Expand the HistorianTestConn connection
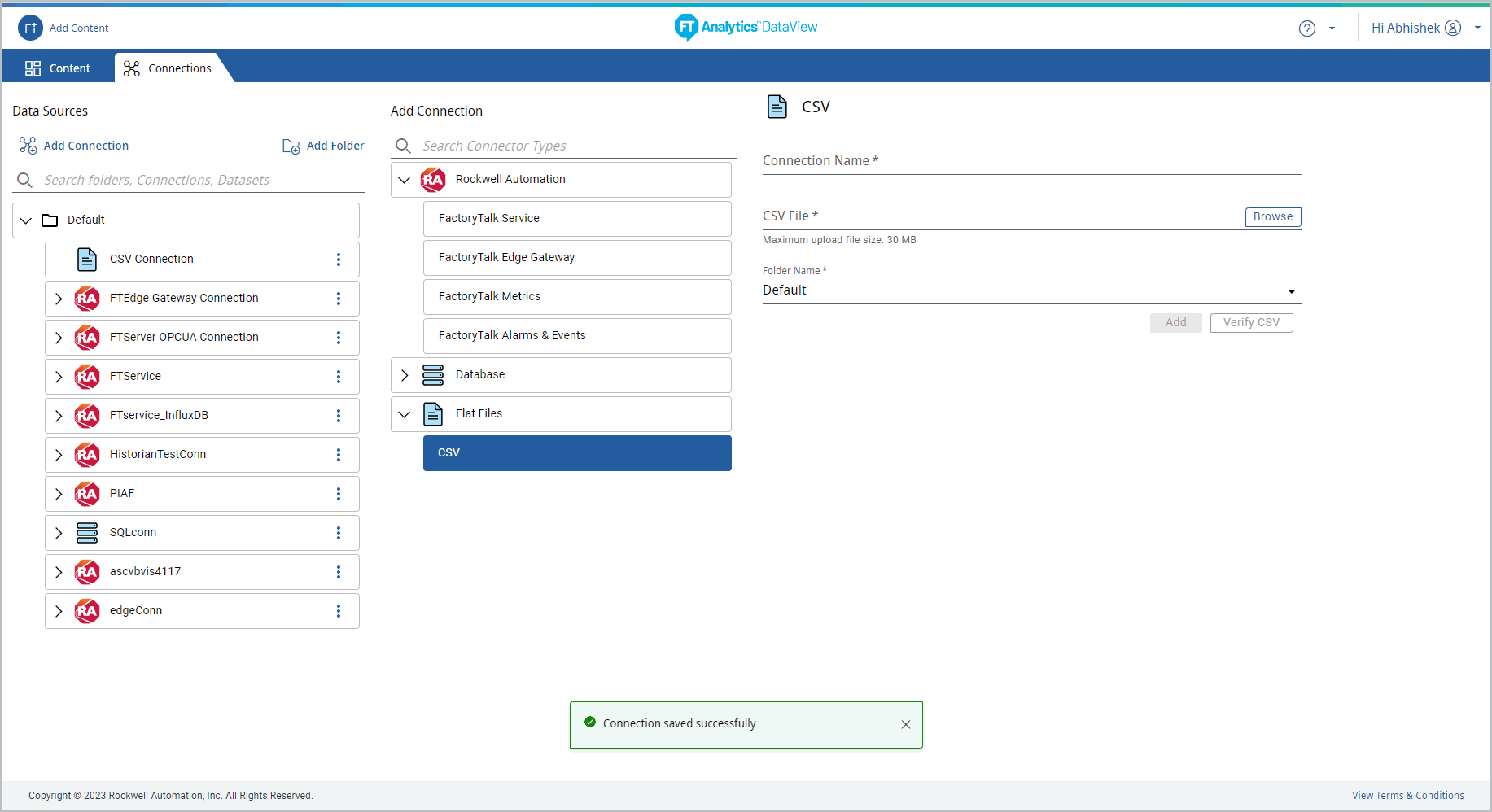This screenshot has width=1492, height=812. click(x=59, y=455)
